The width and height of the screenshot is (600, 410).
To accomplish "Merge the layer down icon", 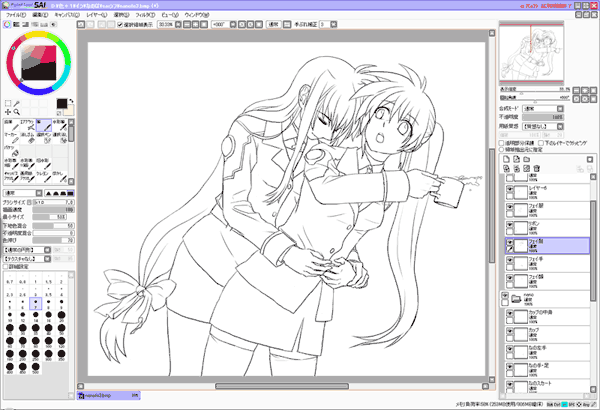I will pos(517,168).
